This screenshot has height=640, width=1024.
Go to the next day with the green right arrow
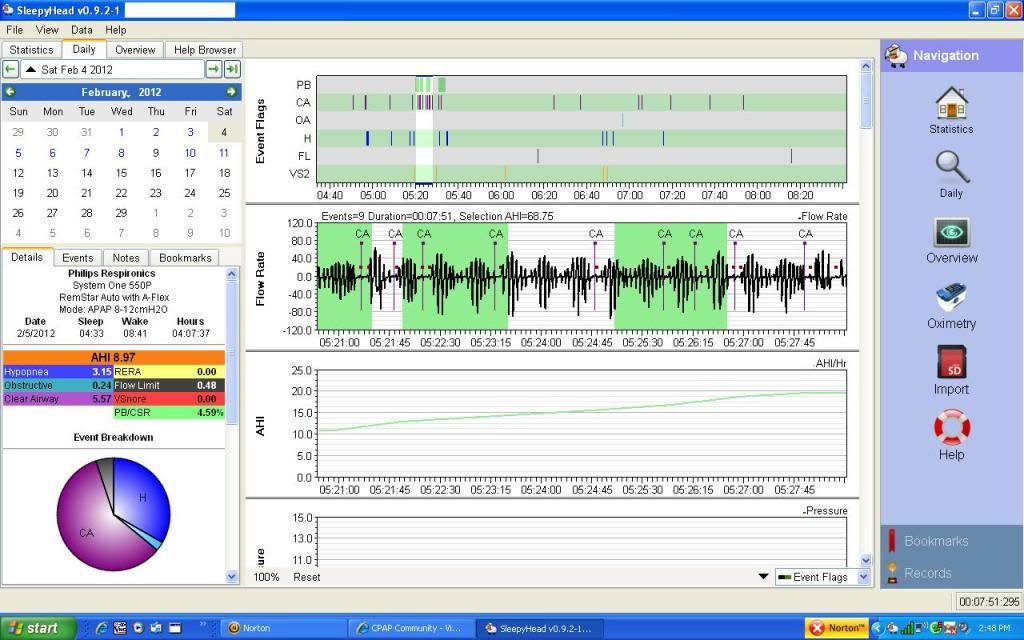[214, 69]
